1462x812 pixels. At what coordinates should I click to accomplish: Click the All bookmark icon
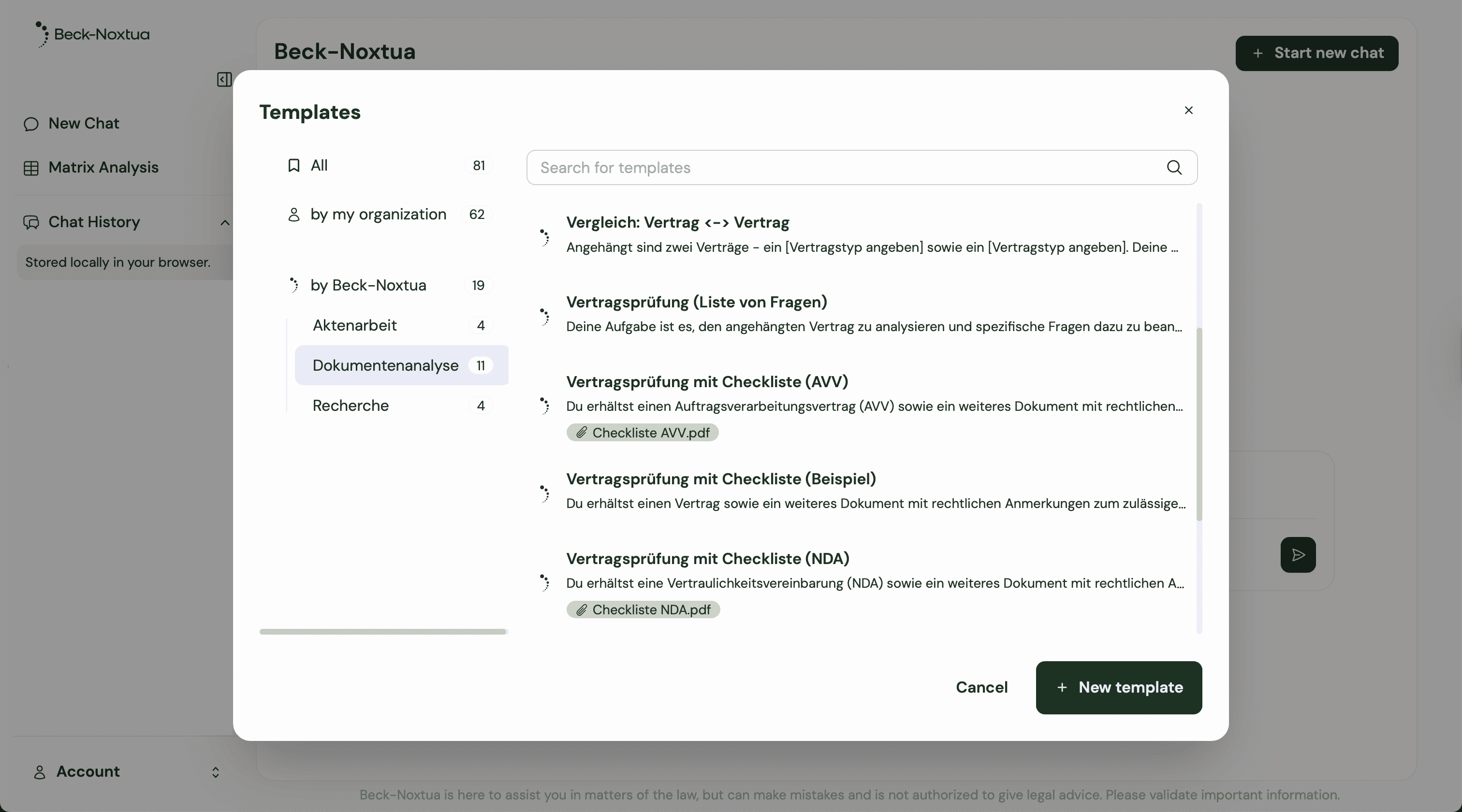[293, 165]
